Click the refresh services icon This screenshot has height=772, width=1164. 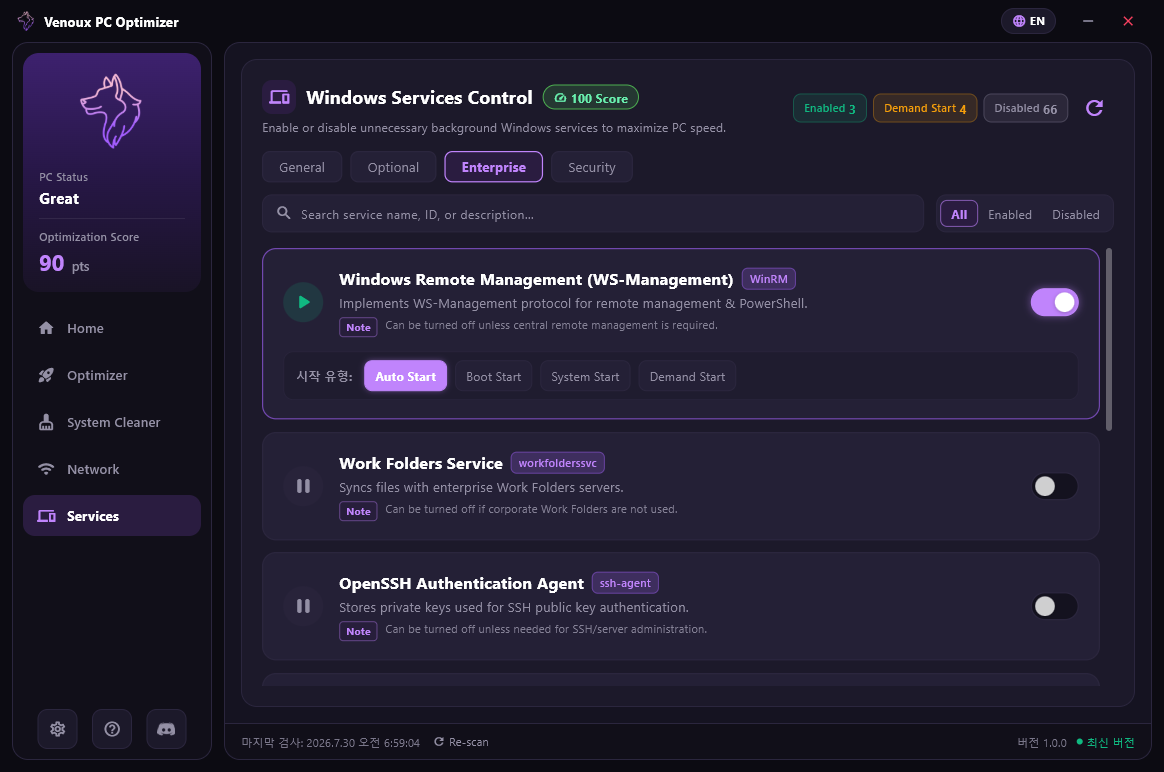point(1094,108)
